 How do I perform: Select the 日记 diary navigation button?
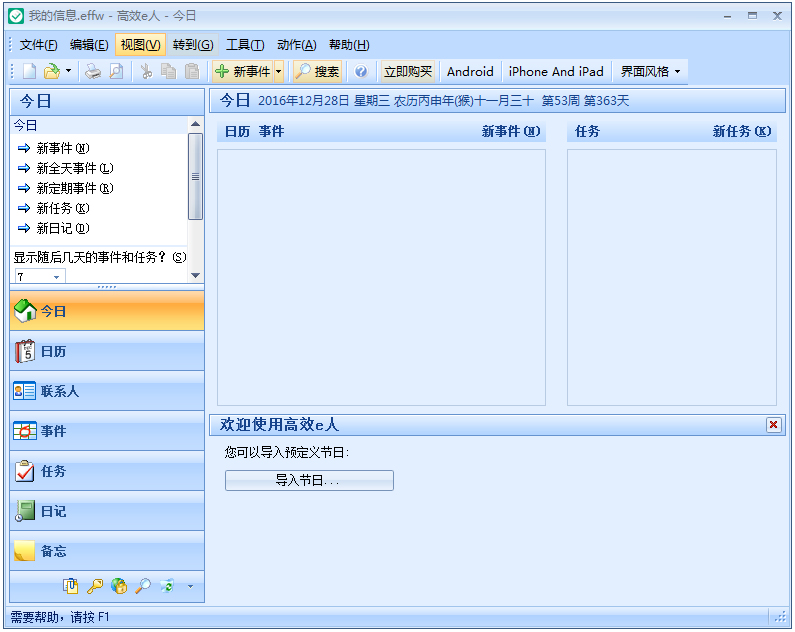coord(107,511)
